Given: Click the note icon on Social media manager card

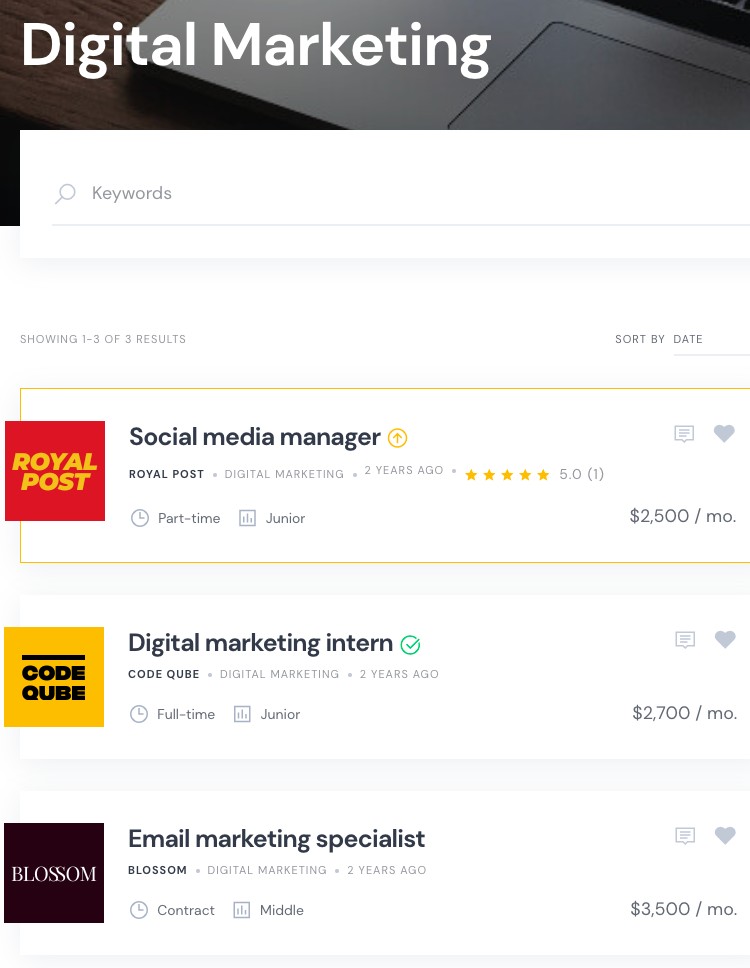Looking at the screenshot, I should coord(684,434).
